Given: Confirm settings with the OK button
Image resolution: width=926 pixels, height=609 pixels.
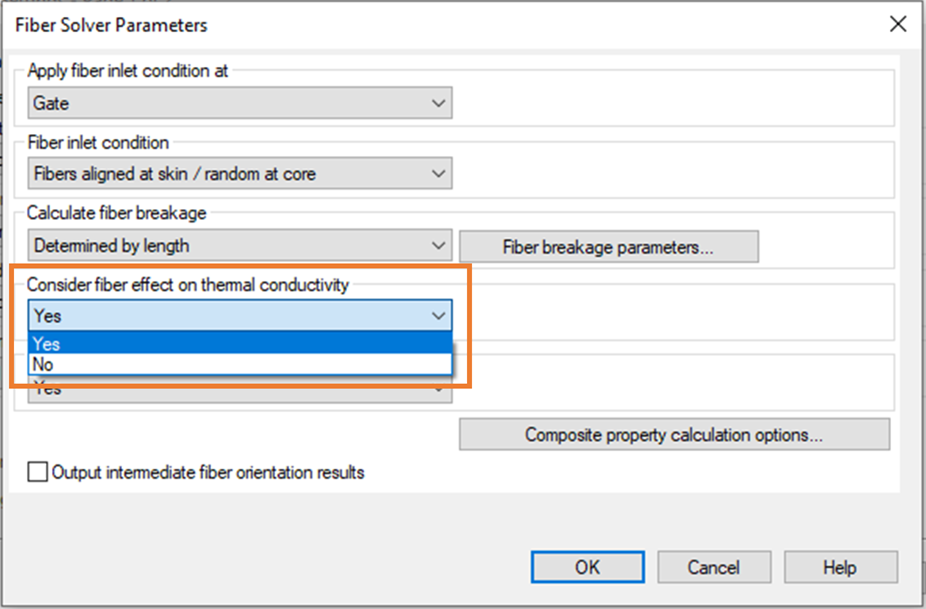Looking at the screenshot, I should [x=587, y=567].
